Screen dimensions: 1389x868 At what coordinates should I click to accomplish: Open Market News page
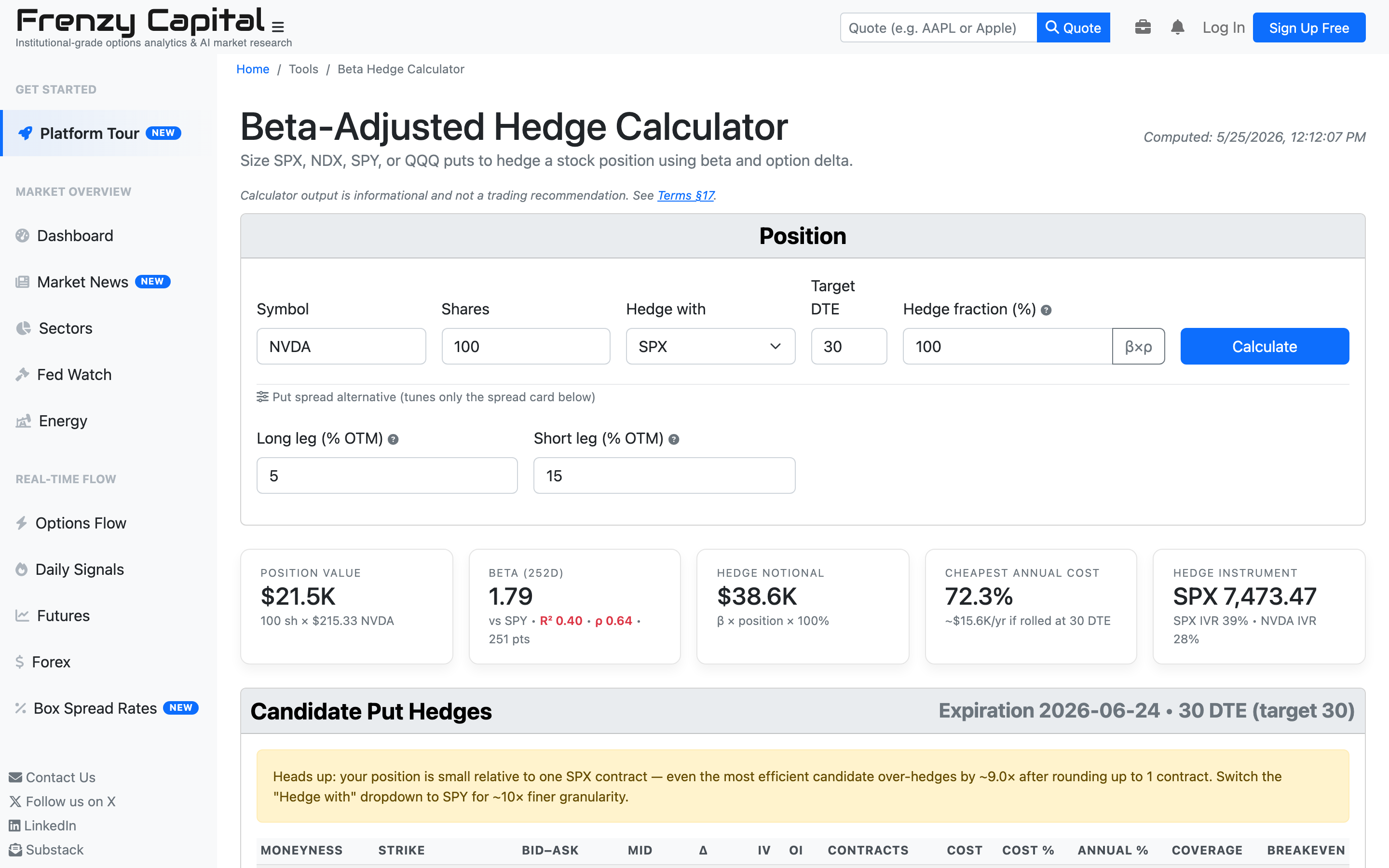pyautogui.click(x=82, y=282)
